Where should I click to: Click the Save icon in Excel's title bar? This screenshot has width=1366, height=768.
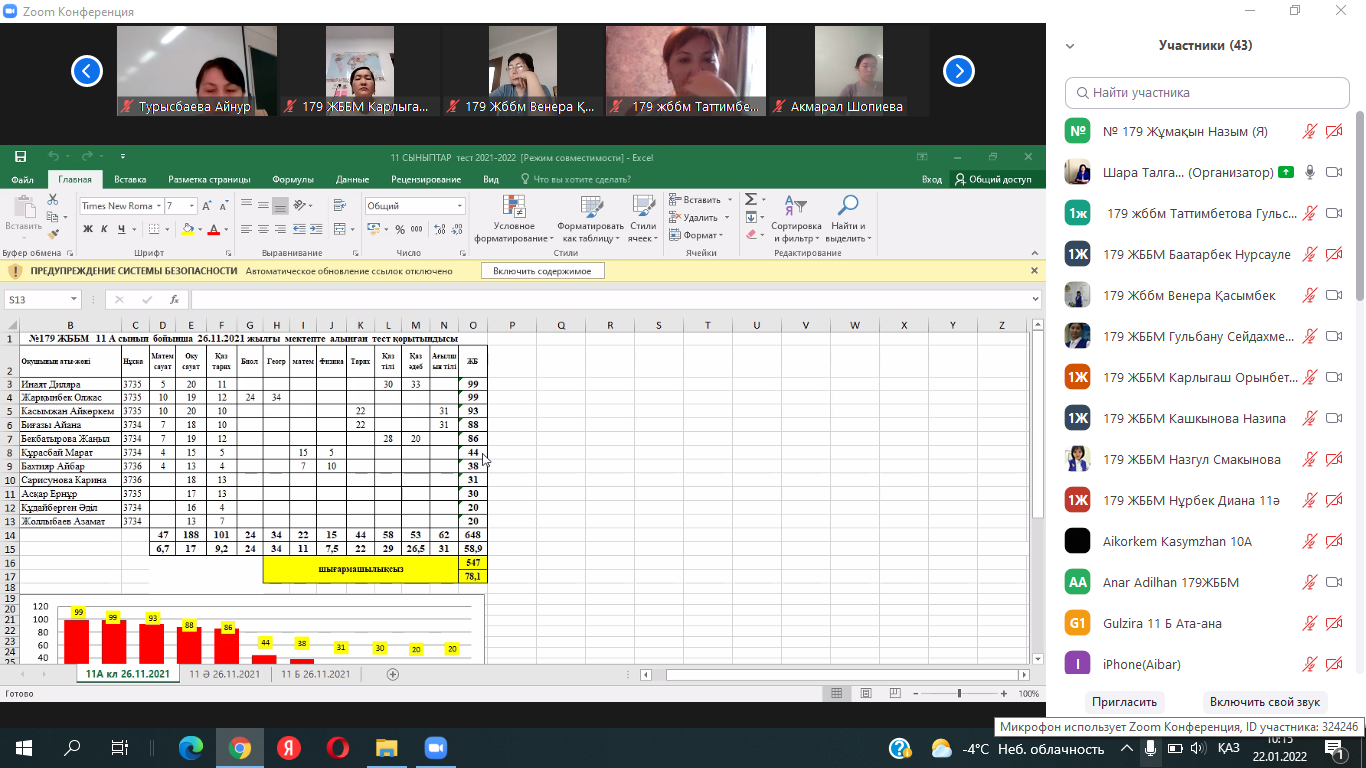click(x=20, y=157)
